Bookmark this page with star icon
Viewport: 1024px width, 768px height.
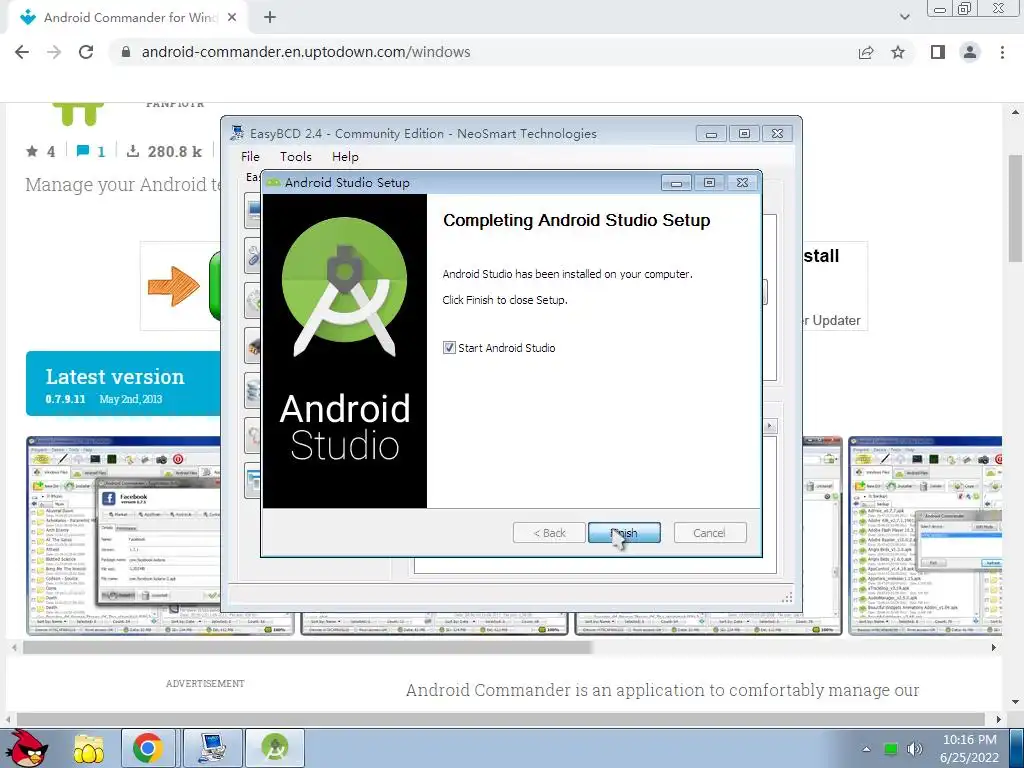point(898,52)
